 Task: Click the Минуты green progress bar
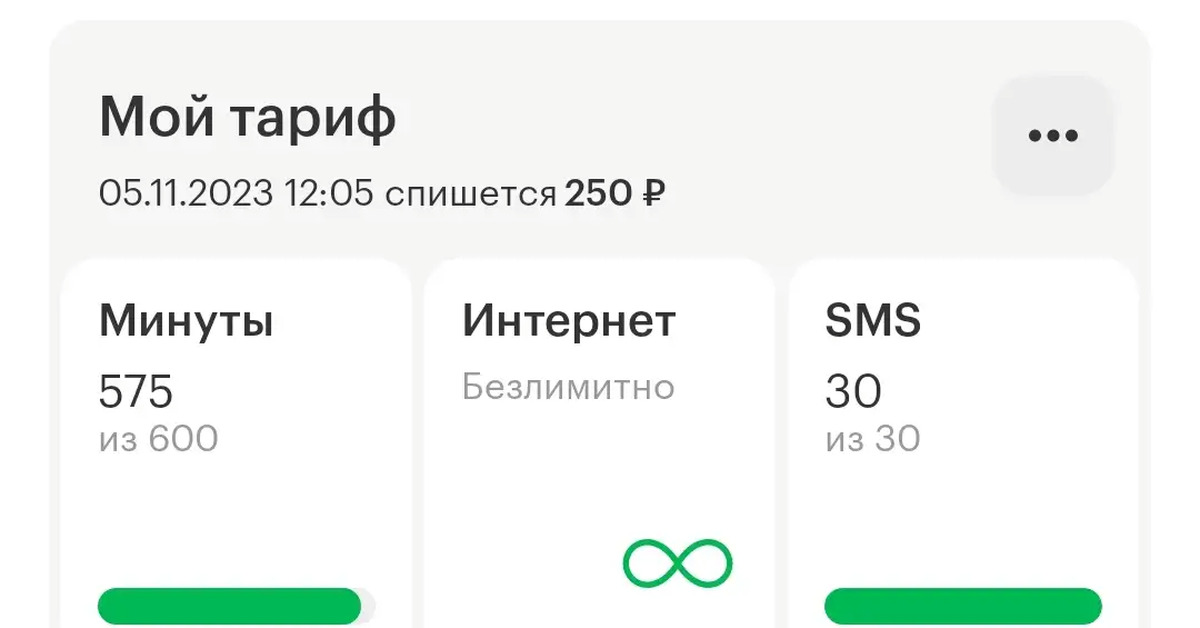pyautogui.click(x=229, y=606)
